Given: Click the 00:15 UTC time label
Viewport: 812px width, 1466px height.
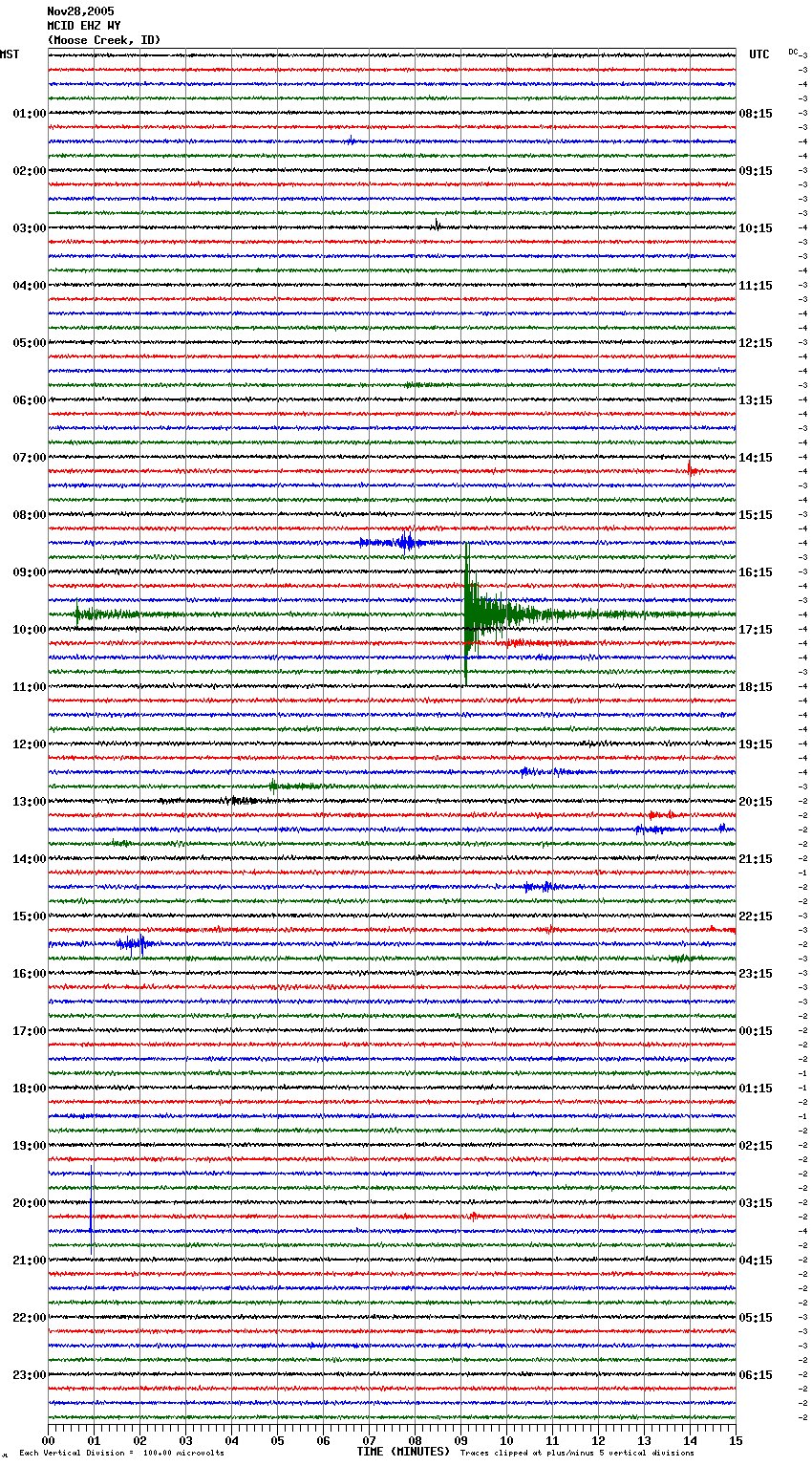Looking at the screenshot, I should coord(756,1031).
